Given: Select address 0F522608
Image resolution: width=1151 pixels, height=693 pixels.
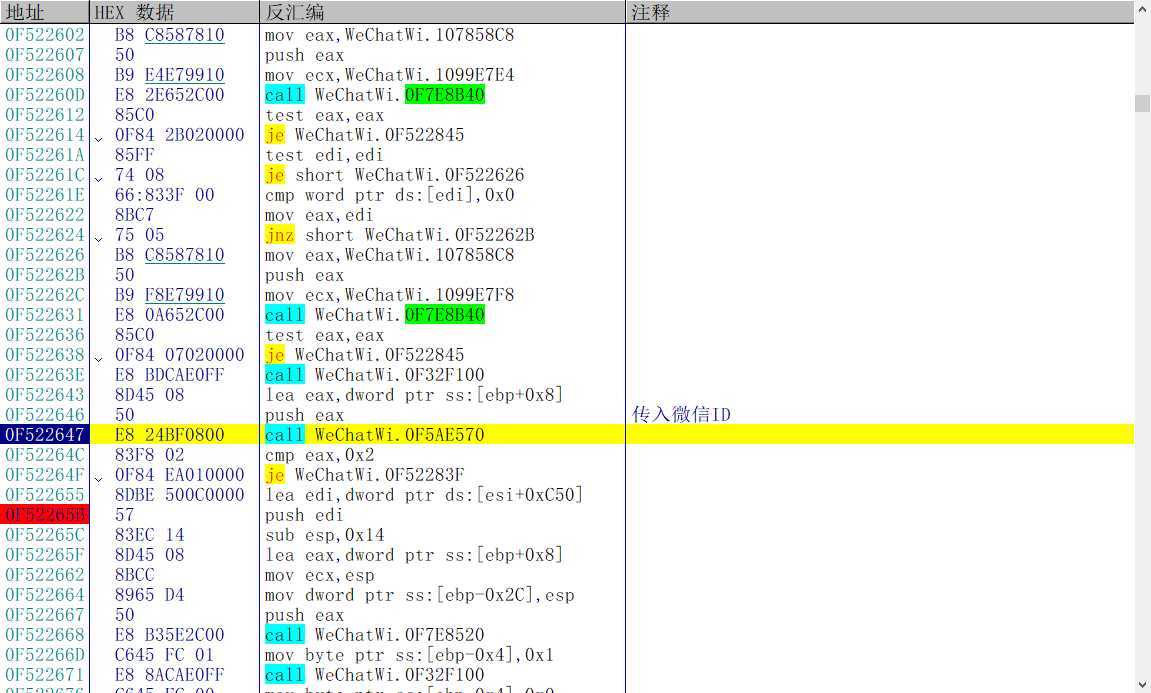Looking at the screenshot, I should click(x=45, y=75).
